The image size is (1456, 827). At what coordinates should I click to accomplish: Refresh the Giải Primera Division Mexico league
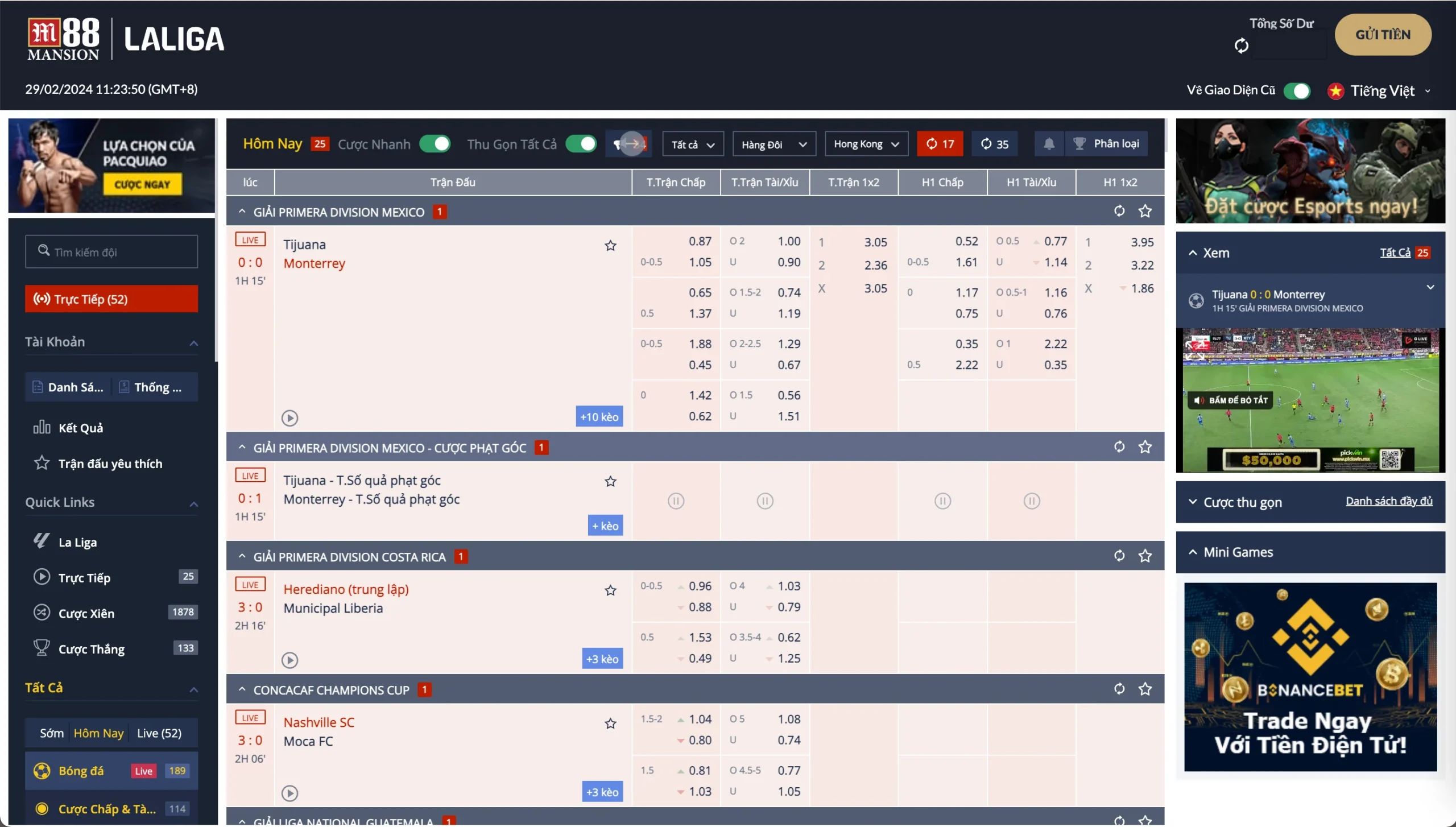1119,212
